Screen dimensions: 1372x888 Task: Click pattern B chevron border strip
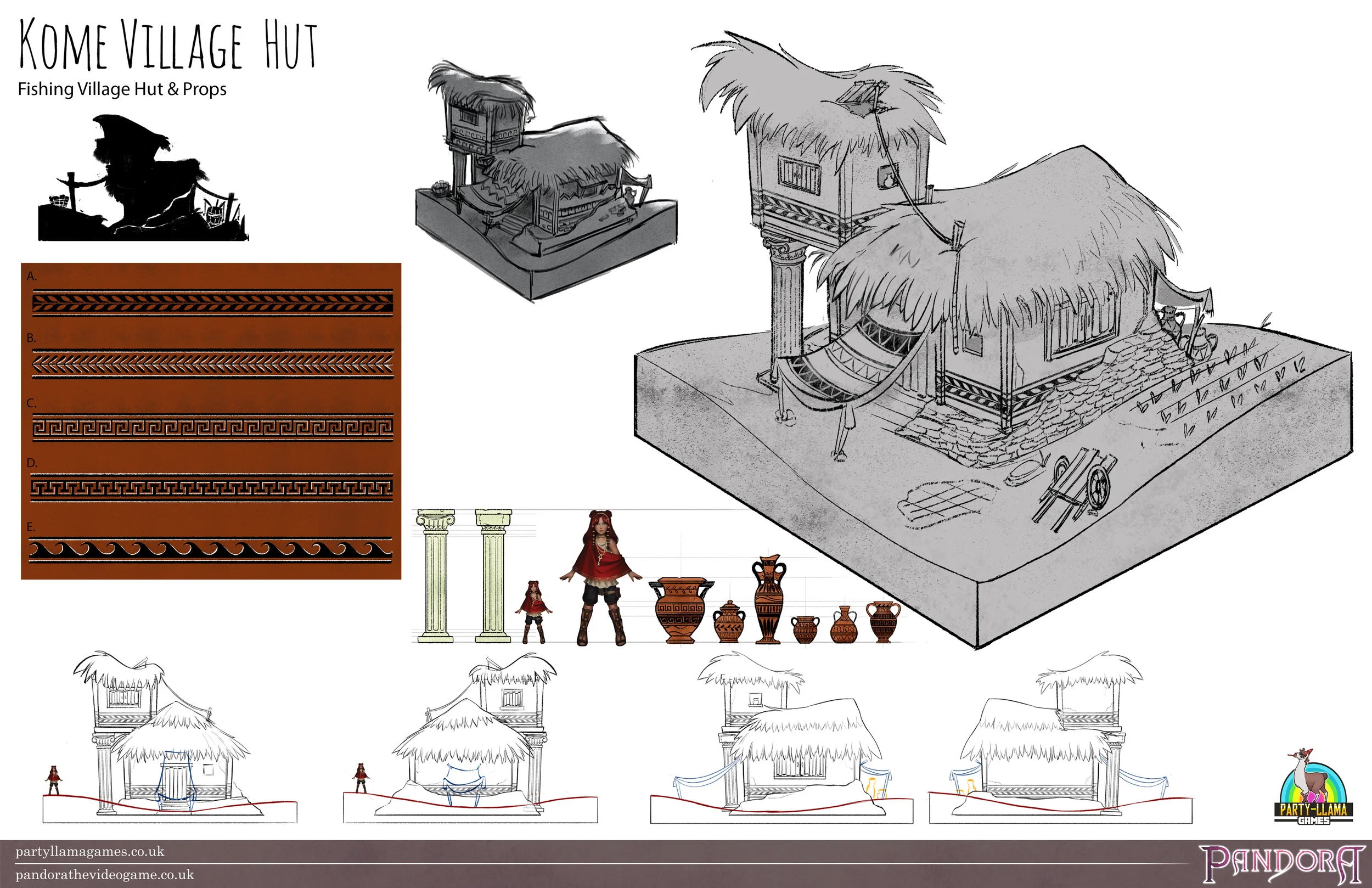pos(212,364)
